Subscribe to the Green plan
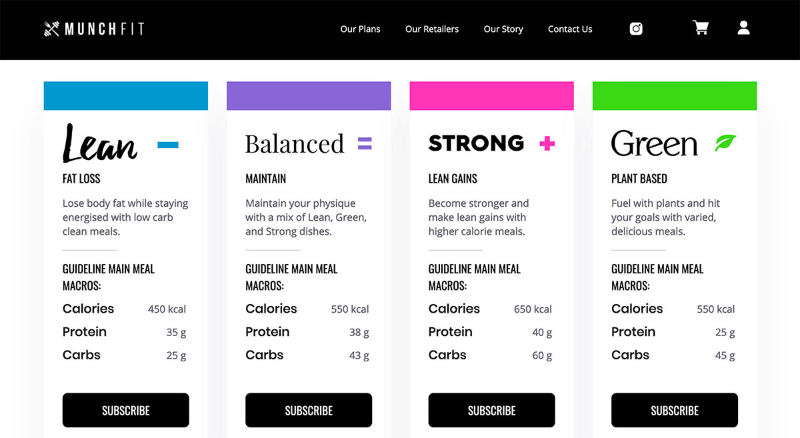The height and width of the screenshot is (438, 800). click(x=674, y=410)
